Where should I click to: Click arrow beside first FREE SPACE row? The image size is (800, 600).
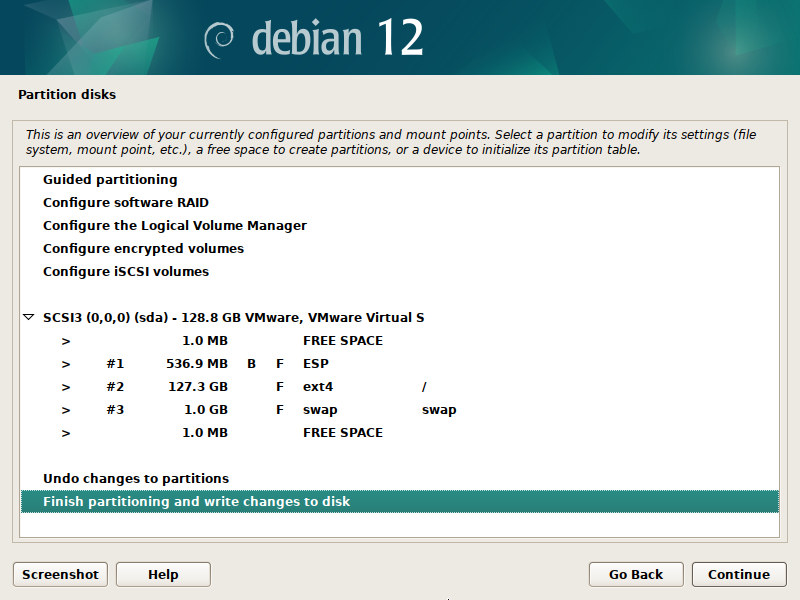[66, 341]
